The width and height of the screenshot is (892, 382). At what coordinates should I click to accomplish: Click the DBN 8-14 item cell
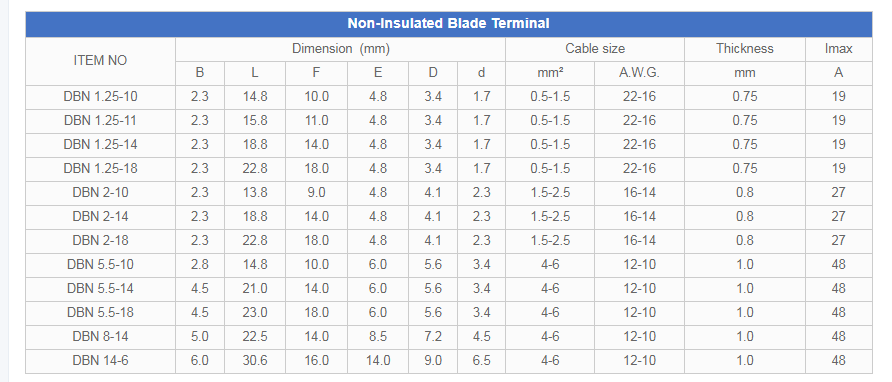[100, 336]
